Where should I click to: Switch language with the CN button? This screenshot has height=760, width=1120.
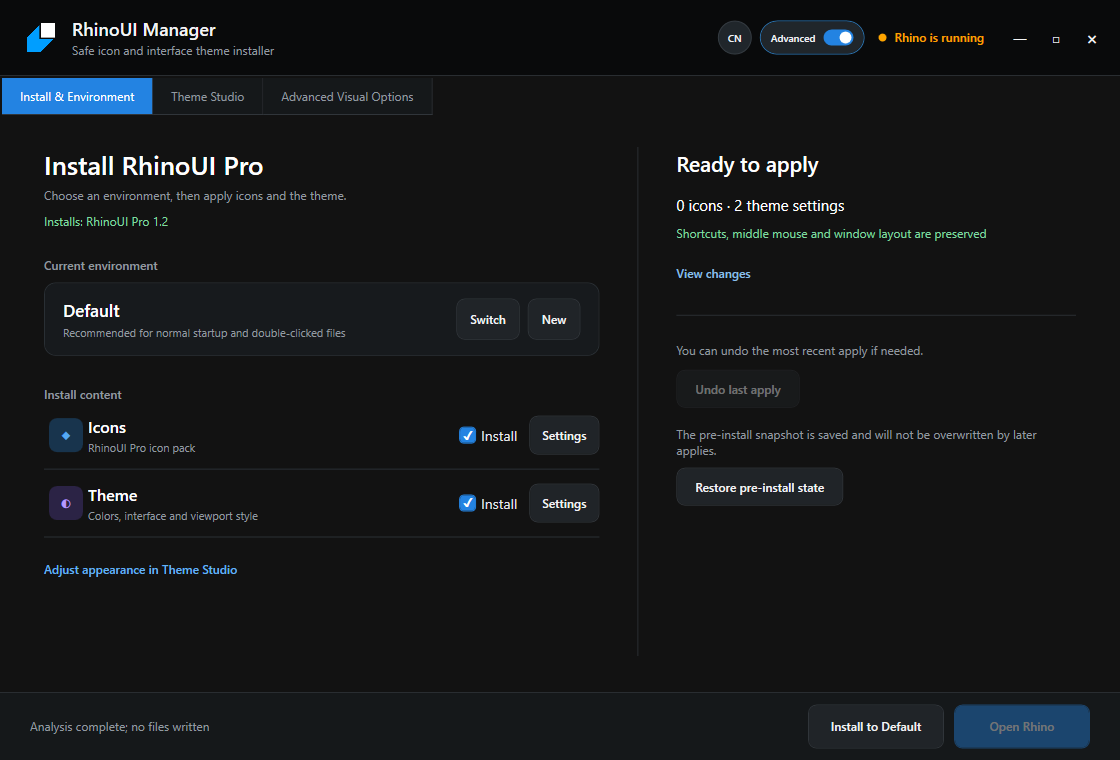pyautogui.click(x=734, y=39)
